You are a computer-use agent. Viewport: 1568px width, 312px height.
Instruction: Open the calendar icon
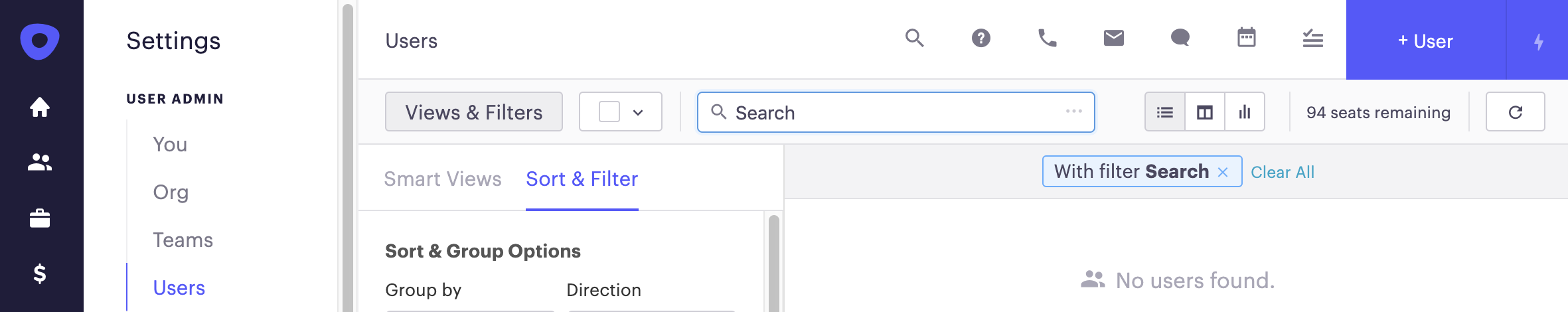point(1246,38)
